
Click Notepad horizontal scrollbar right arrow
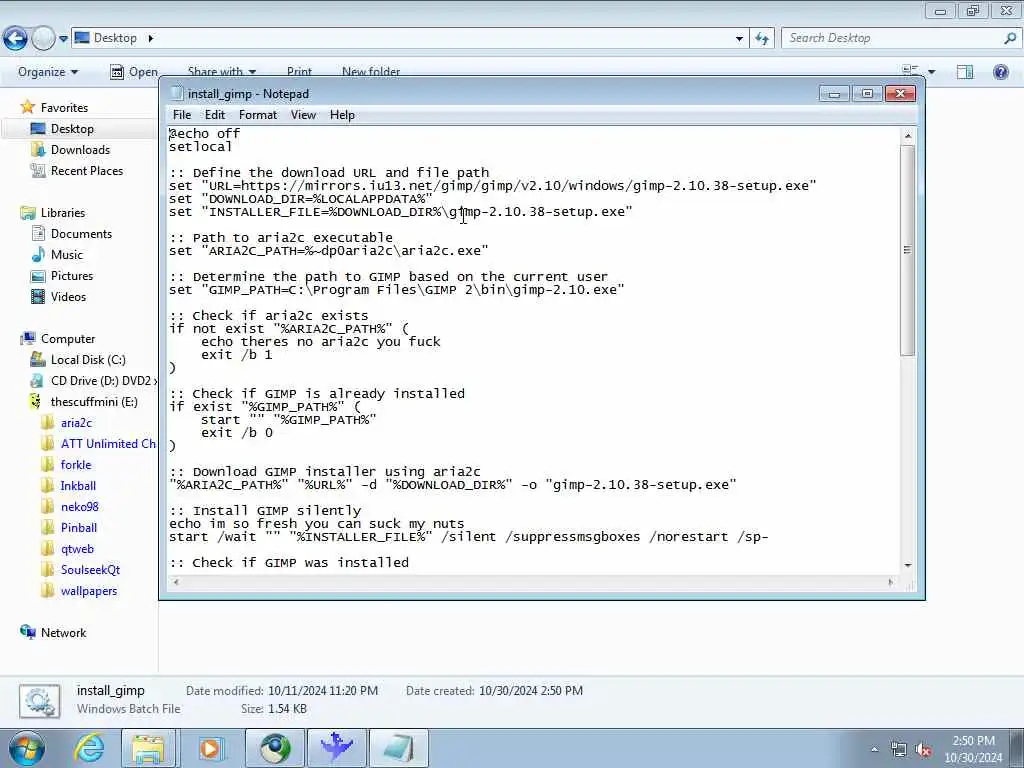pos(891,582)
